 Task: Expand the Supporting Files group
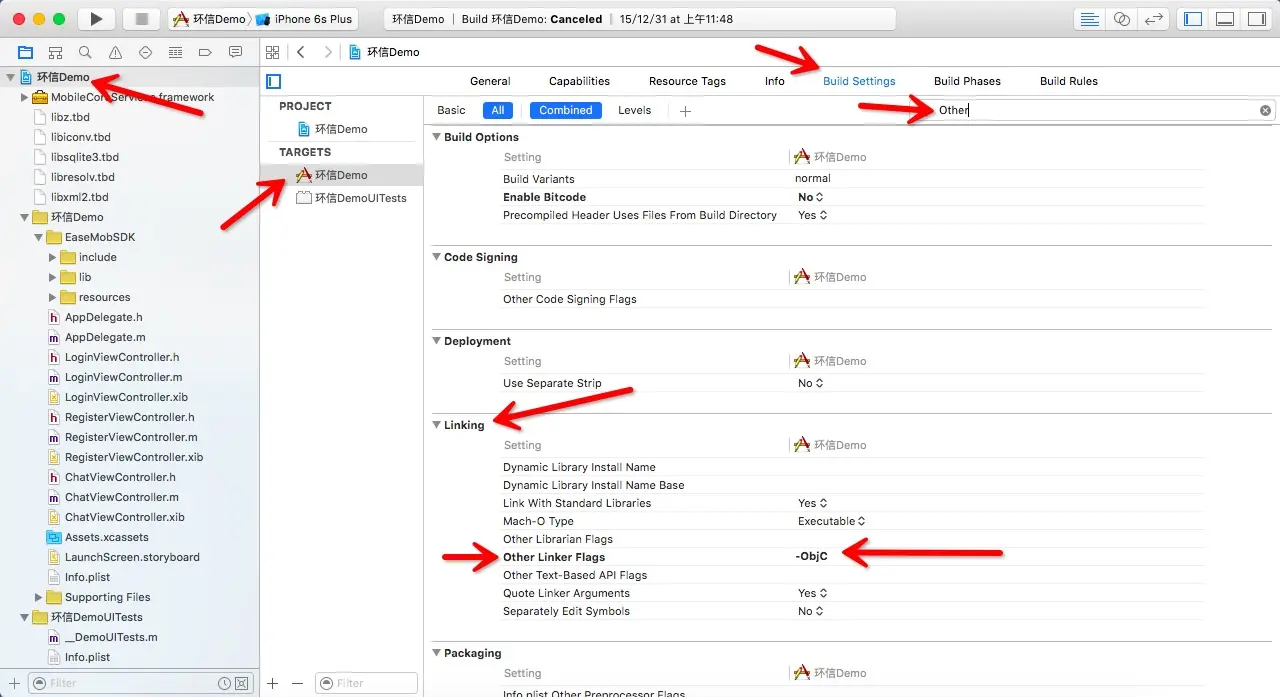coord(39,597)
